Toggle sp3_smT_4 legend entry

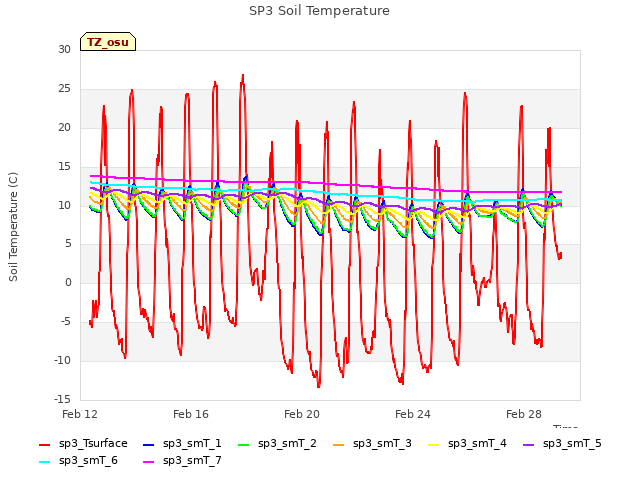pyautogui.click(x=467, y=444)
